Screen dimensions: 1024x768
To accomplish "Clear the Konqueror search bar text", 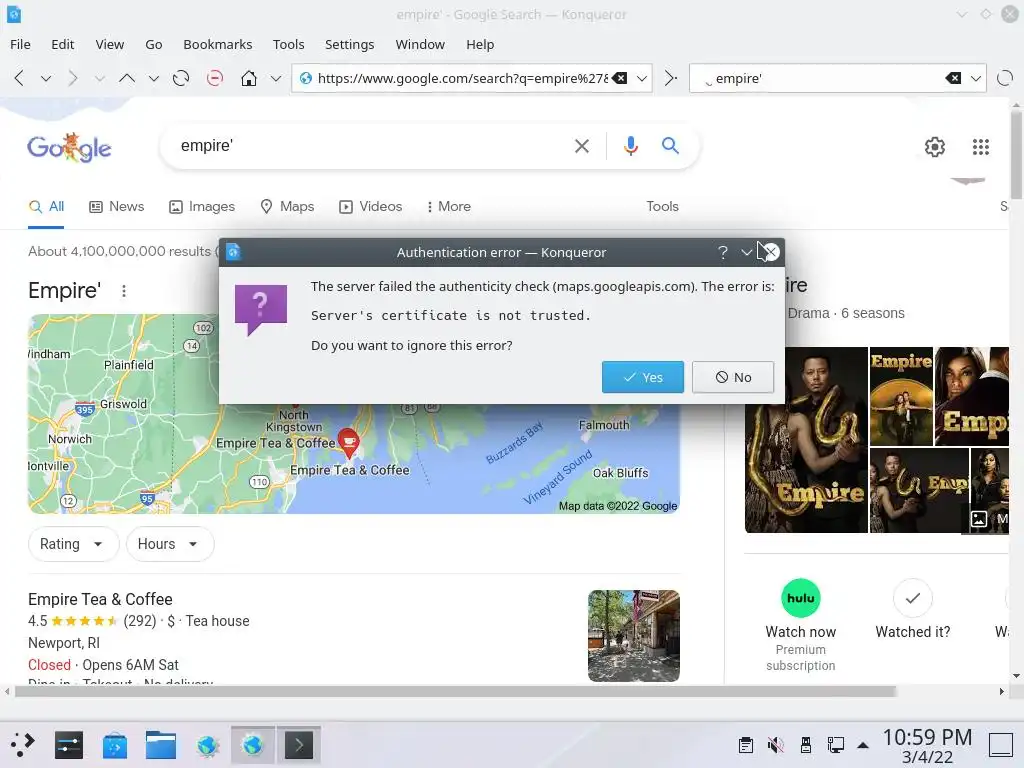I will 953,78.
